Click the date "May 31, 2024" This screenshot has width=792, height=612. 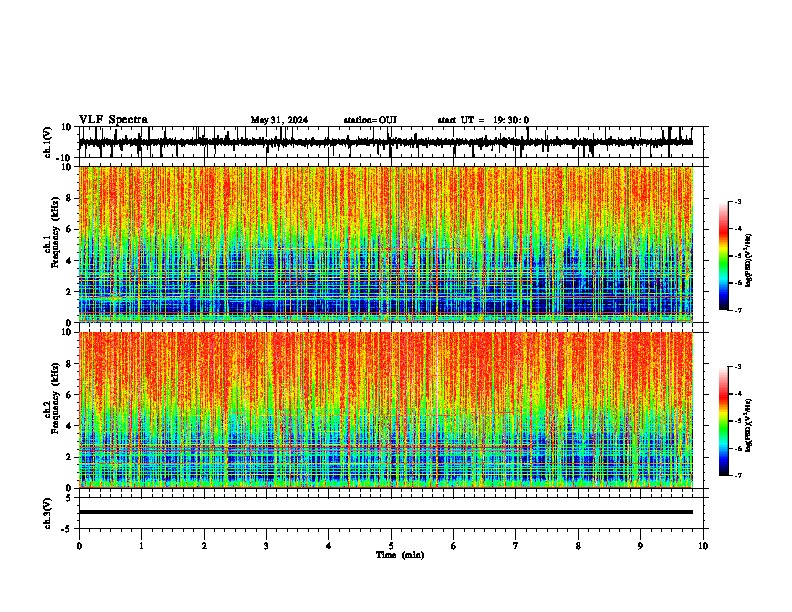tap(279, 120)
